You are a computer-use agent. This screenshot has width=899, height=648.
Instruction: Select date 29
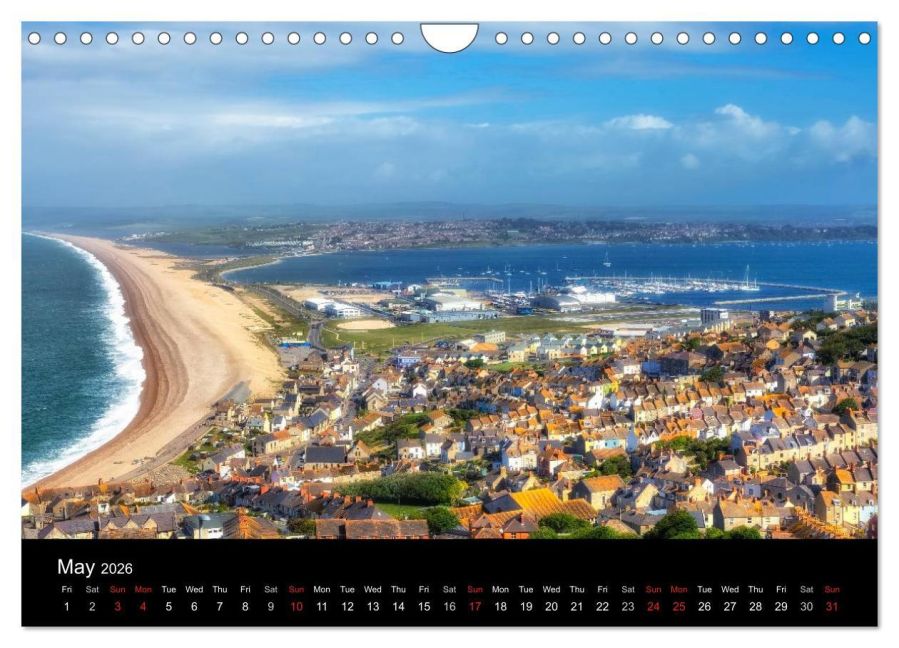(x=781, y=607)
